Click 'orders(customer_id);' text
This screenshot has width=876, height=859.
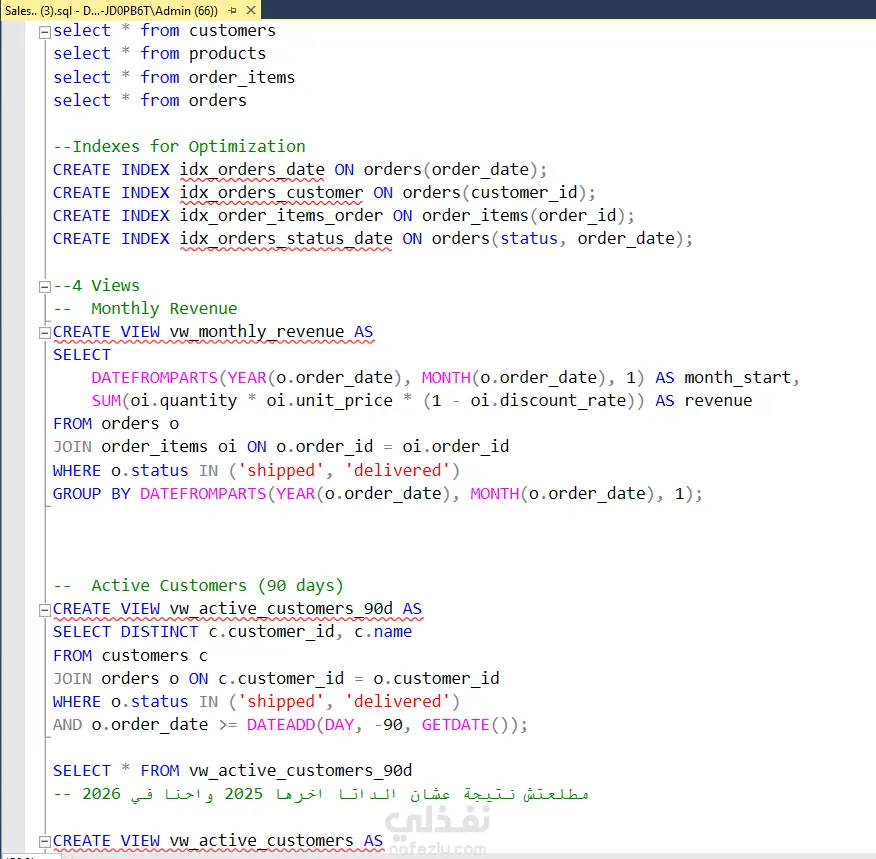pos(499,193)
